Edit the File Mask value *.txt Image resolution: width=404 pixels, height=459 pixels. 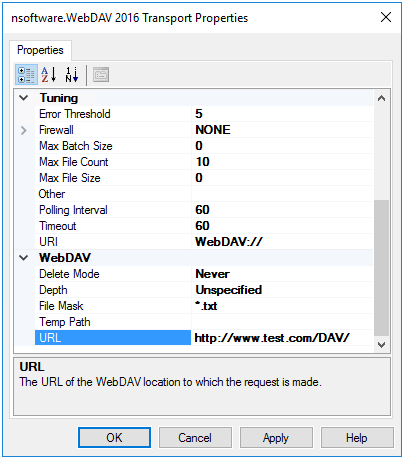(282, 306)
